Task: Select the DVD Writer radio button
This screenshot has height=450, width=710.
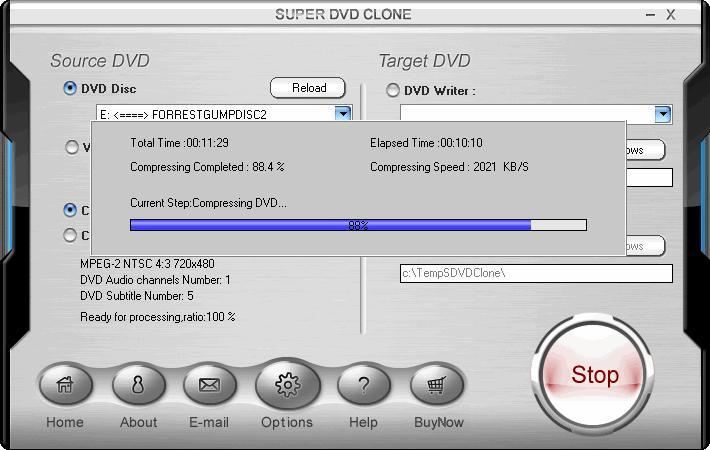Action: tap(393, 90)
